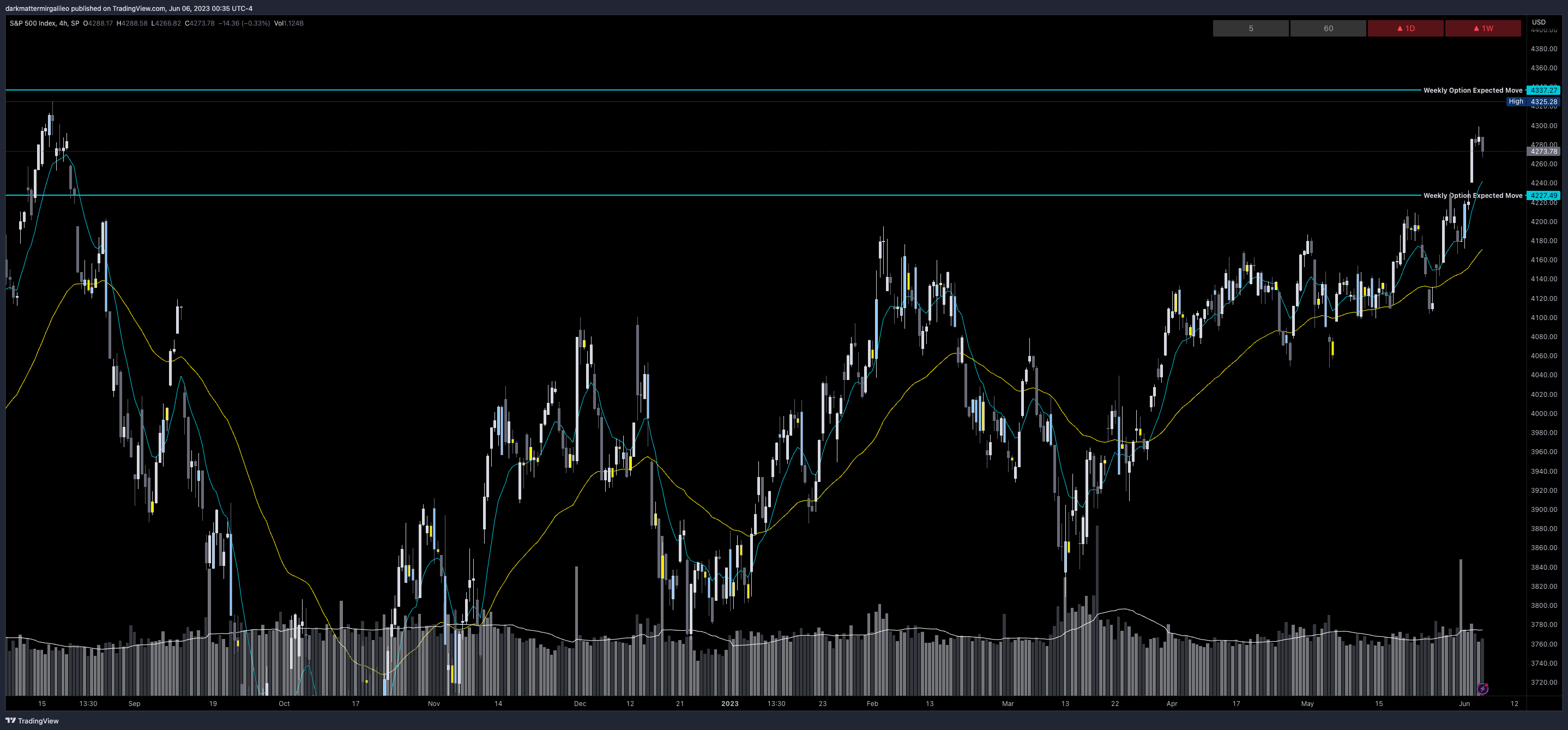Click the S&P 500 Index, 4h, SP title
The width and height of the screenshot is (1568, 730).
(x=45, y=23)
